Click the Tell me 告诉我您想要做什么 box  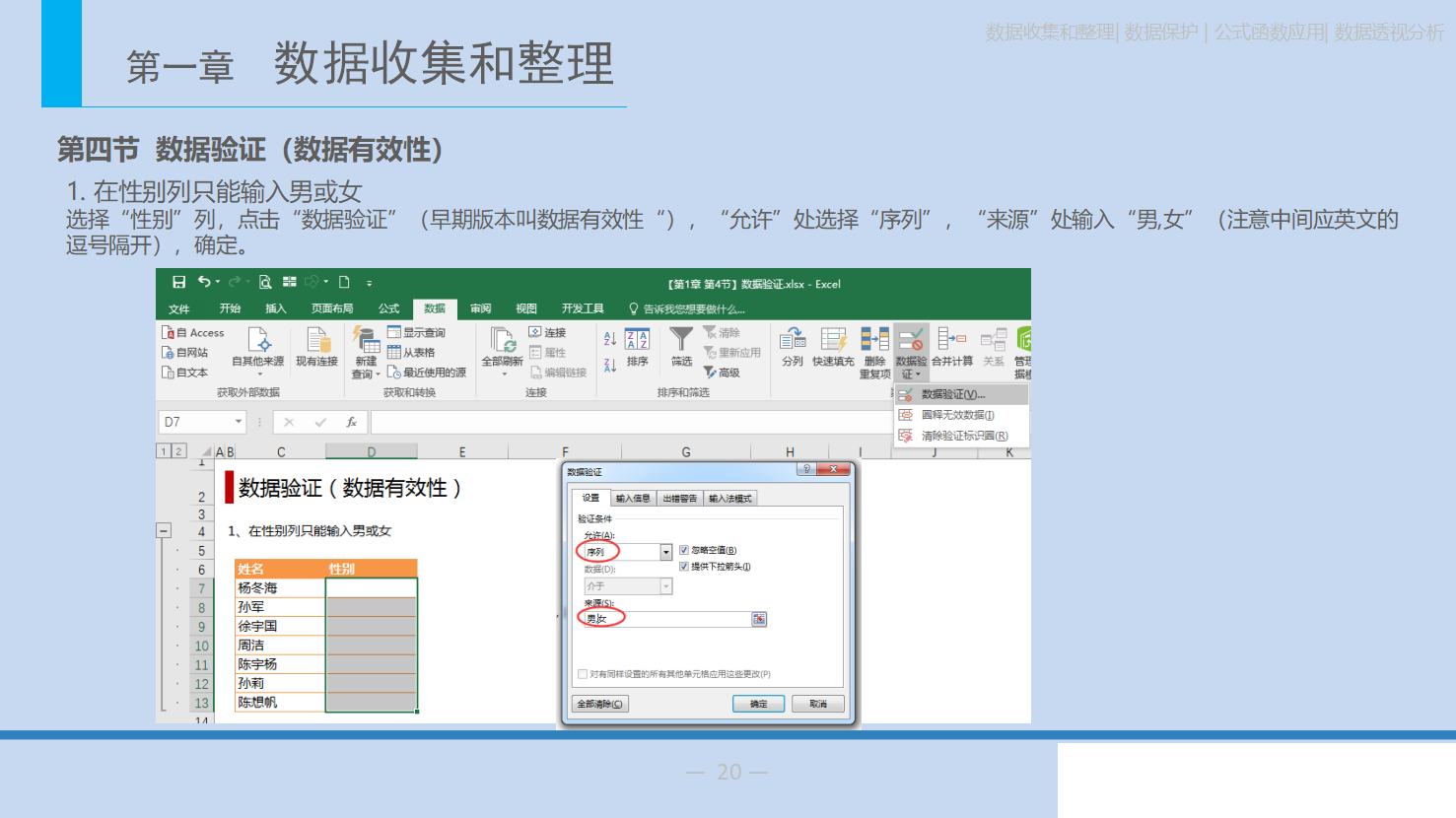(x=687, y=308)
